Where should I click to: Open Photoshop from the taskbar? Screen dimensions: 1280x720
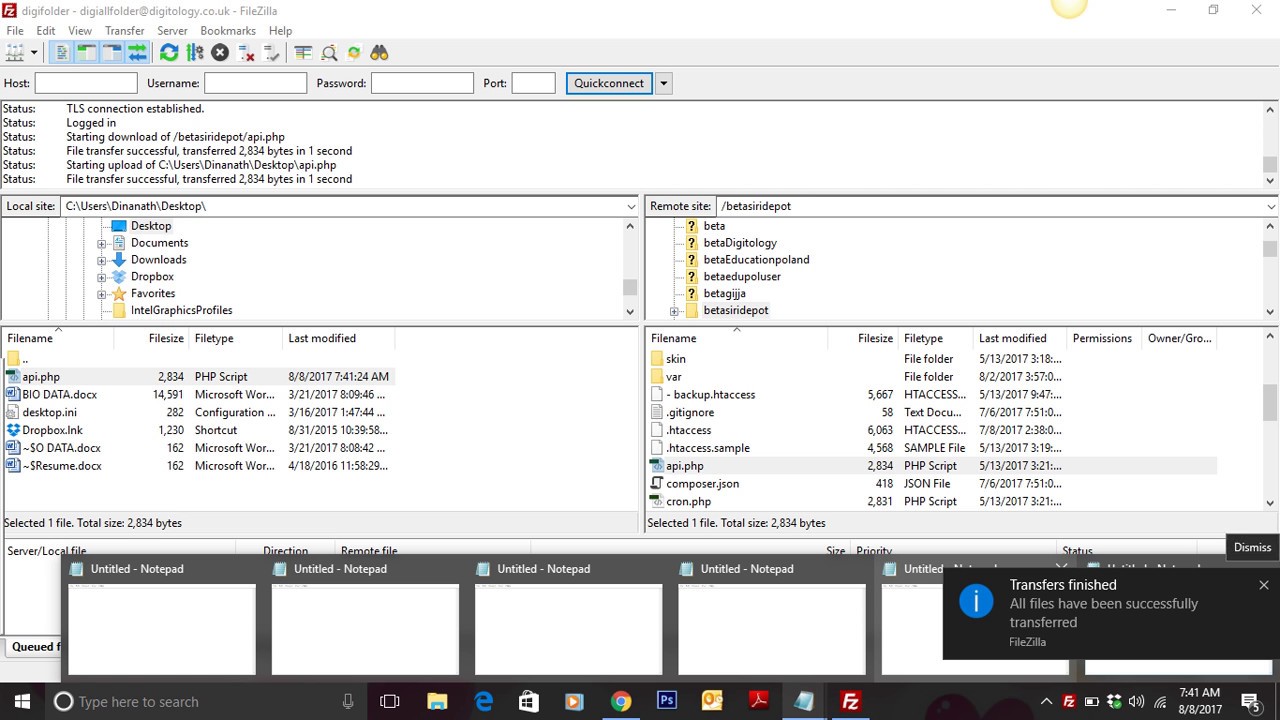pos(667,701)
